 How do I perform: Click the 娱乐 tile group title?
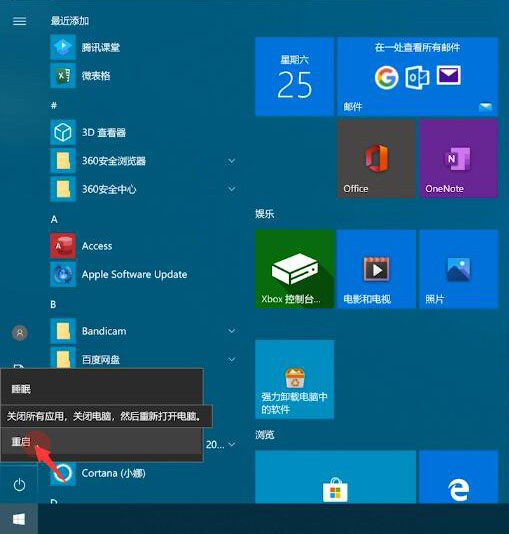(265, 214)
